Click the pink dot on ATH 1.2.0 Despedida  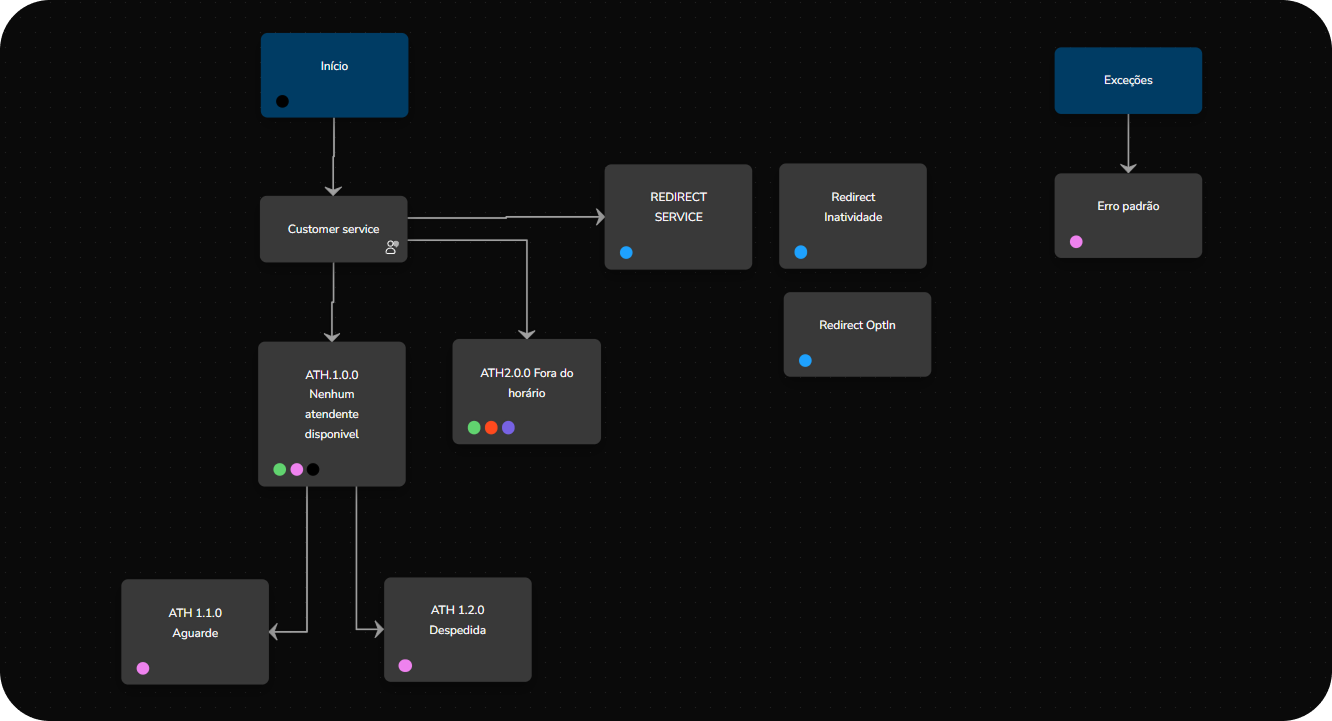(405, 665)
